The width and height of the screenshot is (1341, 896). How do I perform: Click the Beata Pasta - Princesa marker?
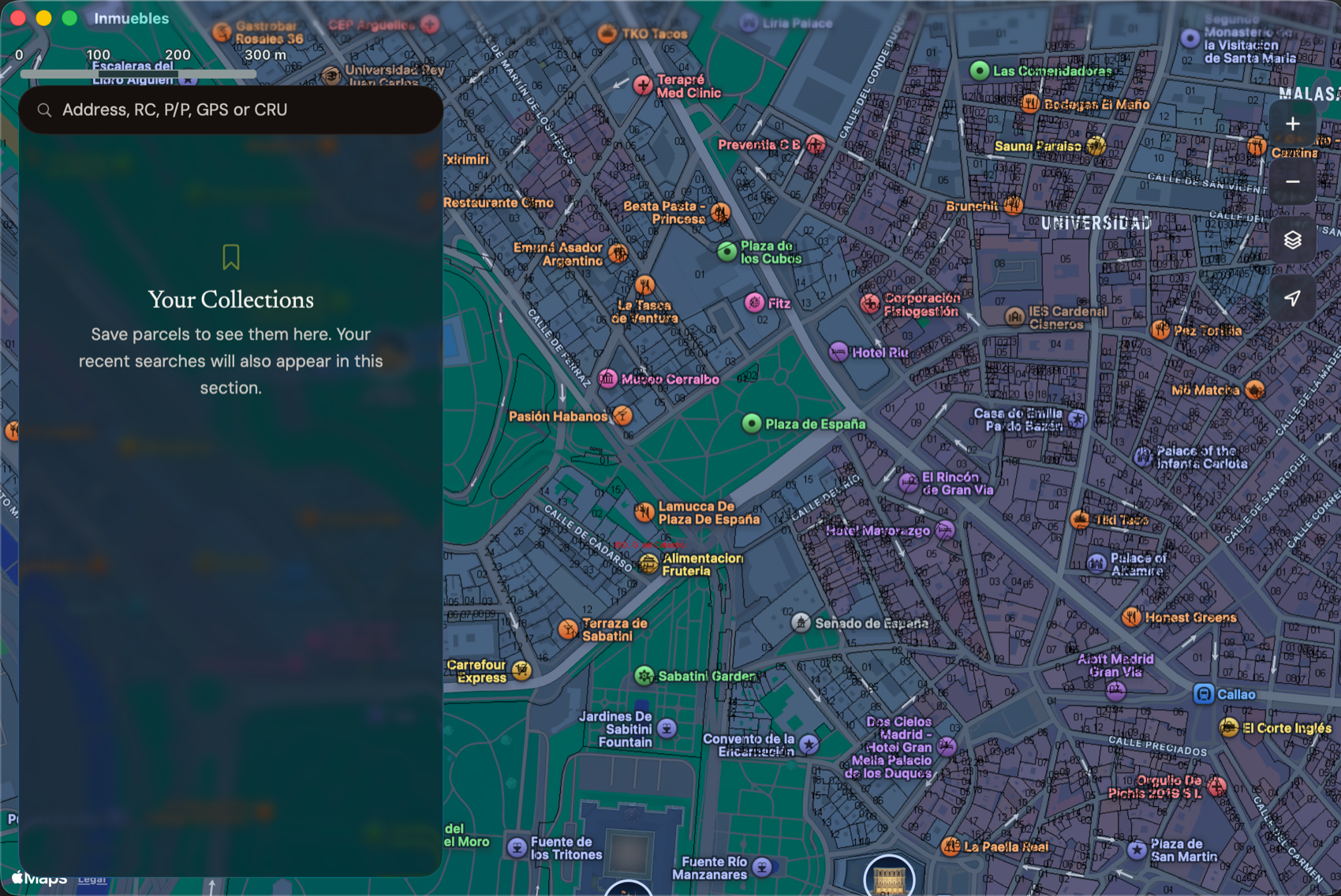[x=720, y=212]
